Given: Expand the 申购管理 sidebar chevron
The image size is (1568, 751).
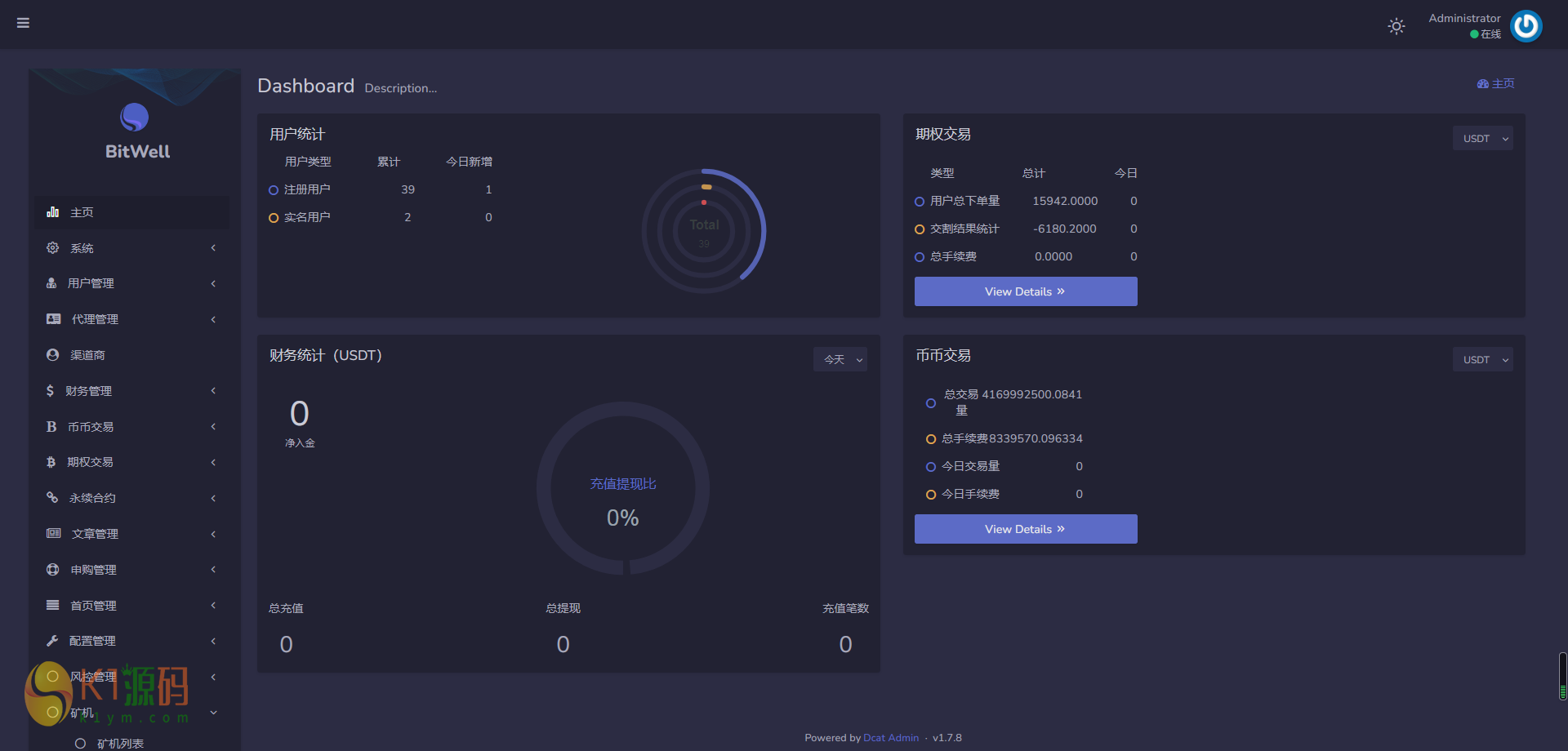Looking at the screenshot, I should tap(213, 570).
